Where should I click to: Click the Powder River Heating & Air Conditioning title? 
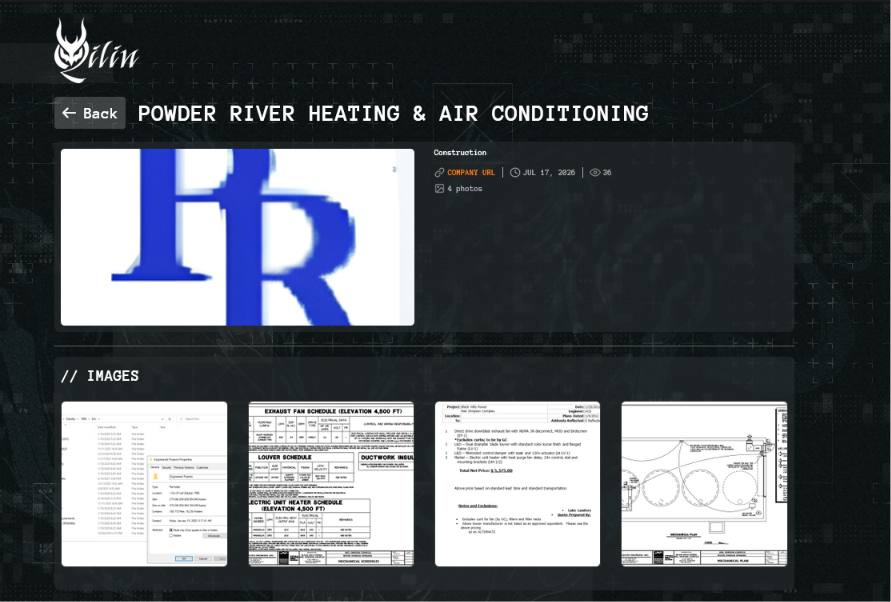point(393,114)
